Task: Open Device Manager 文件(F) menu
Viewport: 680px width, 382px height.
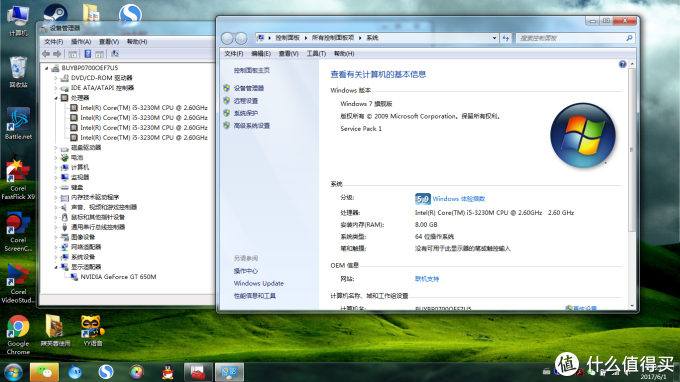Action: 54,42
